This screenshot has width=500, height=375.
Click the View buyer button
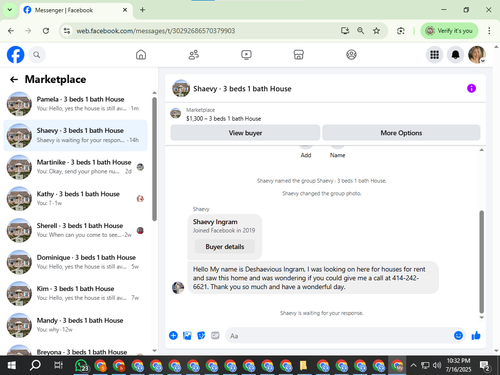[x=245, y=133]
